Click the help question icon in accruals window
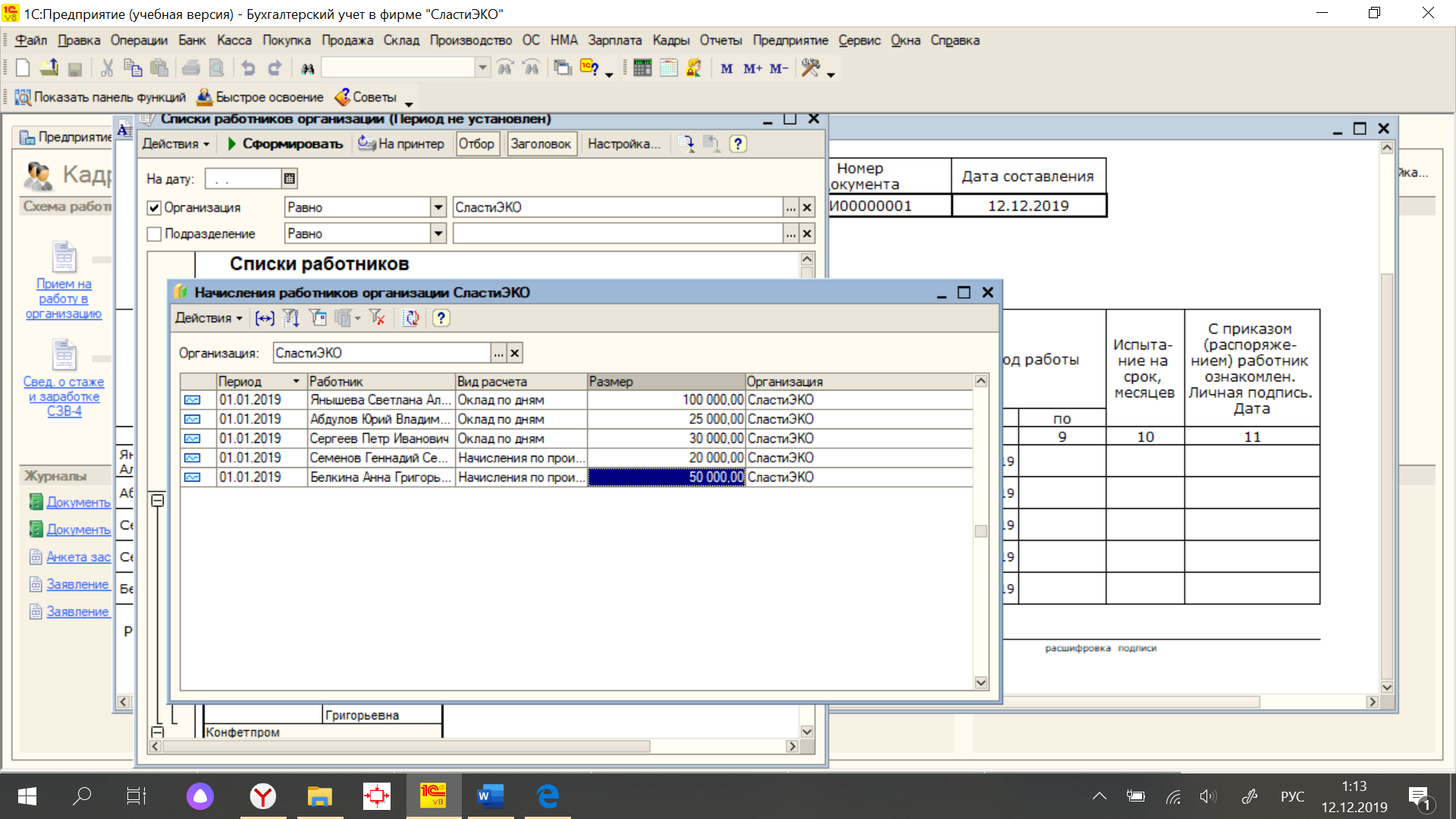Viewport: 1456px width, 819px height. (x=441, y=318)
